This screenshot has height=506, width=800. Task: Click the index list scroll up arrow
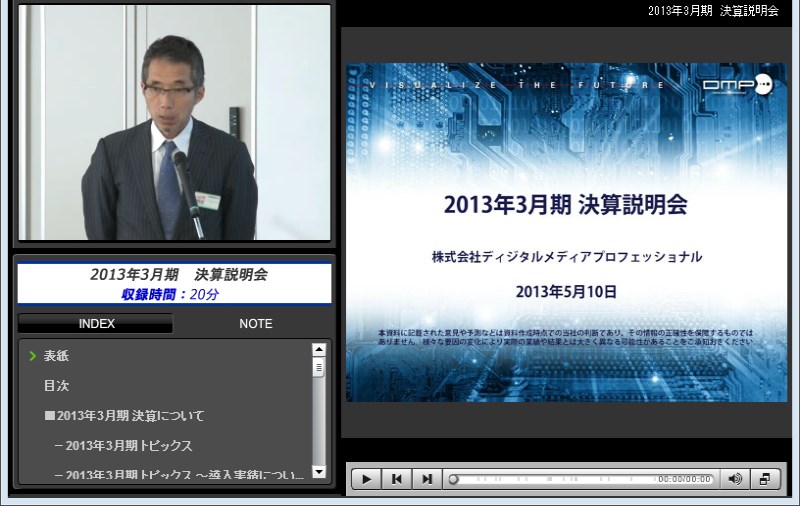(319, 349)
